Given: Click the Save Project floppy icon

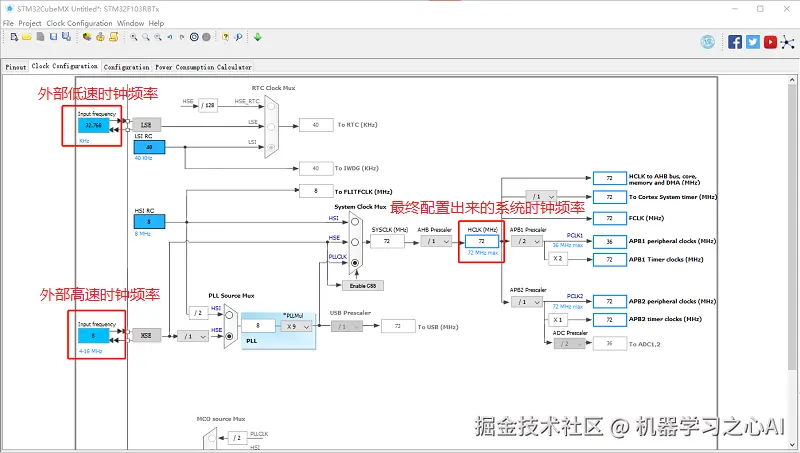Looking at the screenshot, I should click(53, 37).
